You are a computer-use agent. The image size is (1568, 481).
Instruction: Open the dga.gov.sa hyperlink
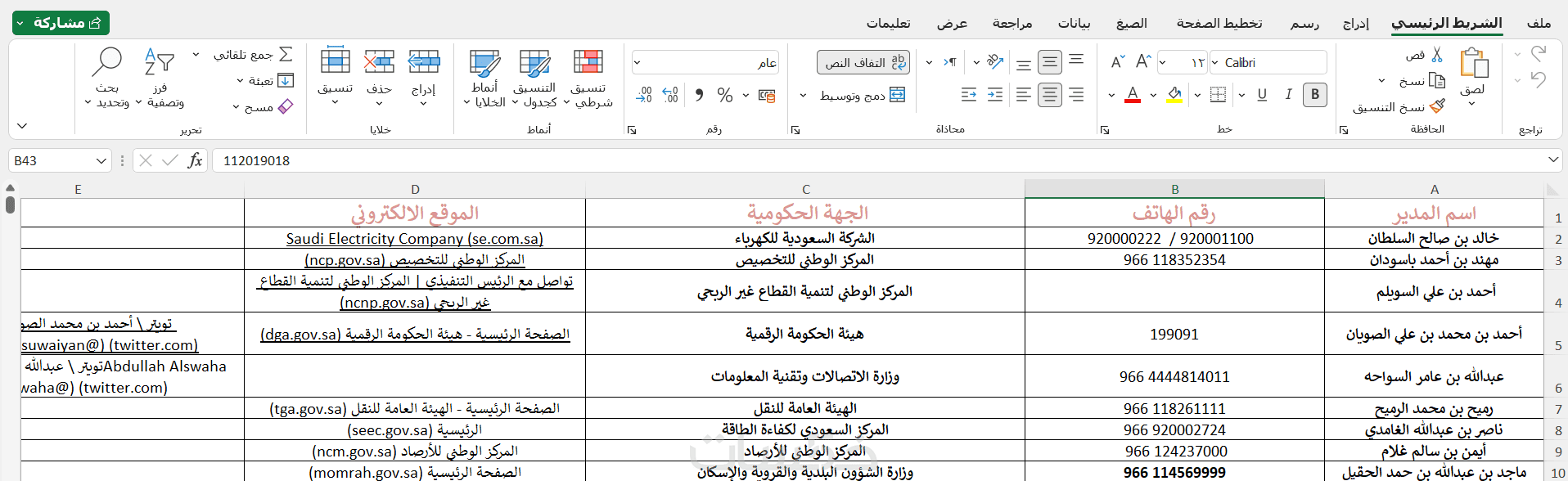(415, 334)
